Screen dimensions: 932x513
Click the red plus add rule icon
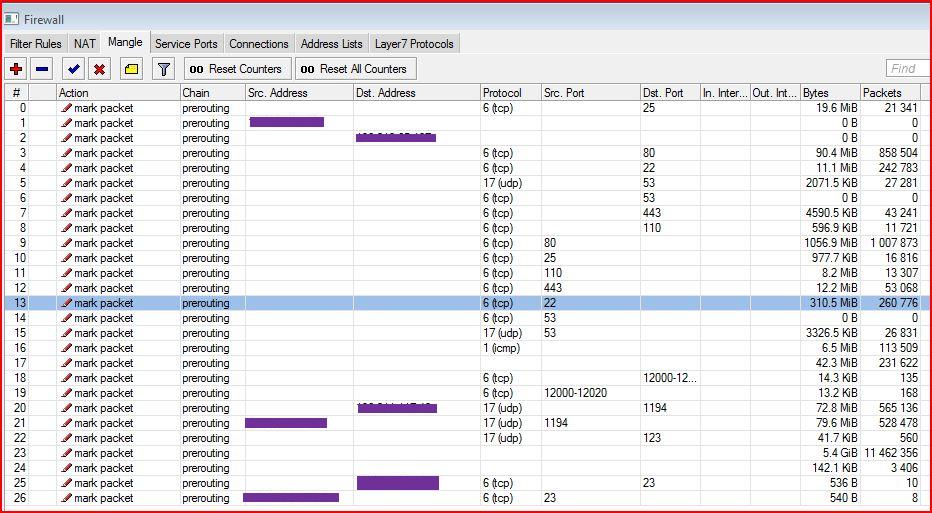pos(16,69)
